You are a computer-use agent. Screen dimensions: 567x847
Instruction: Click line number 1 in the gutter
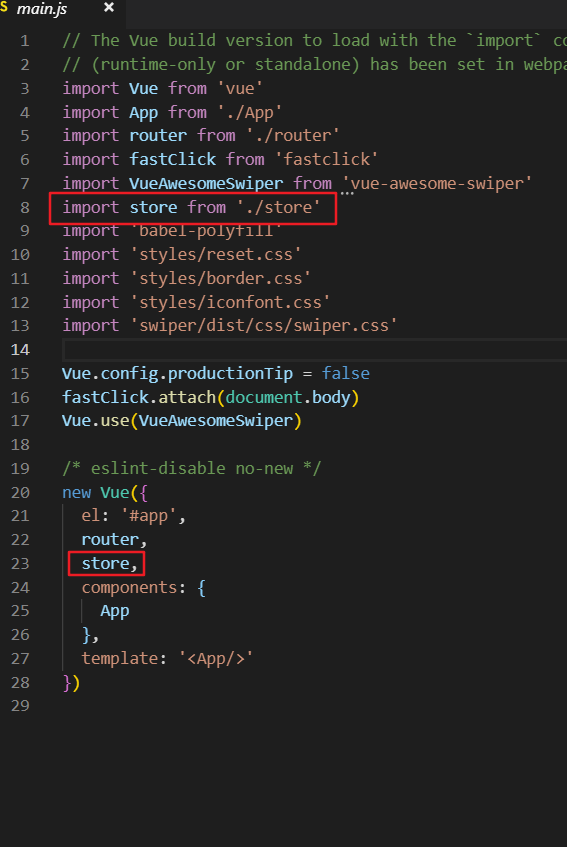pyautogui.click(x=24, y=41)
